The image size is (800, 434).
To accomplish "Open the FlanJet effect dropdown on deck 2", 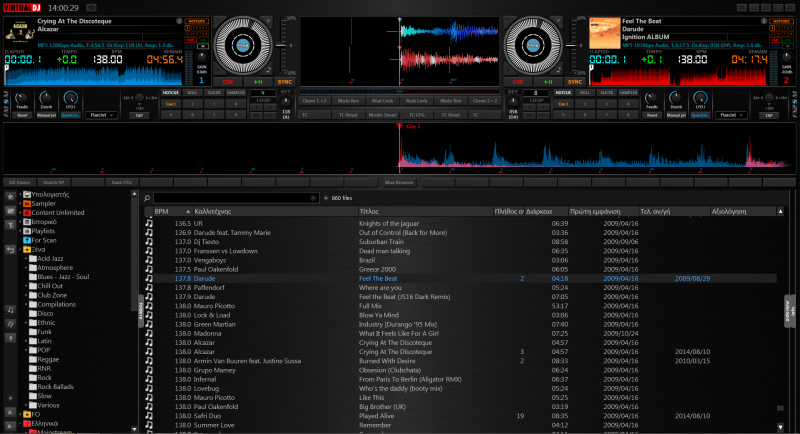I will [x=731, y=115].
